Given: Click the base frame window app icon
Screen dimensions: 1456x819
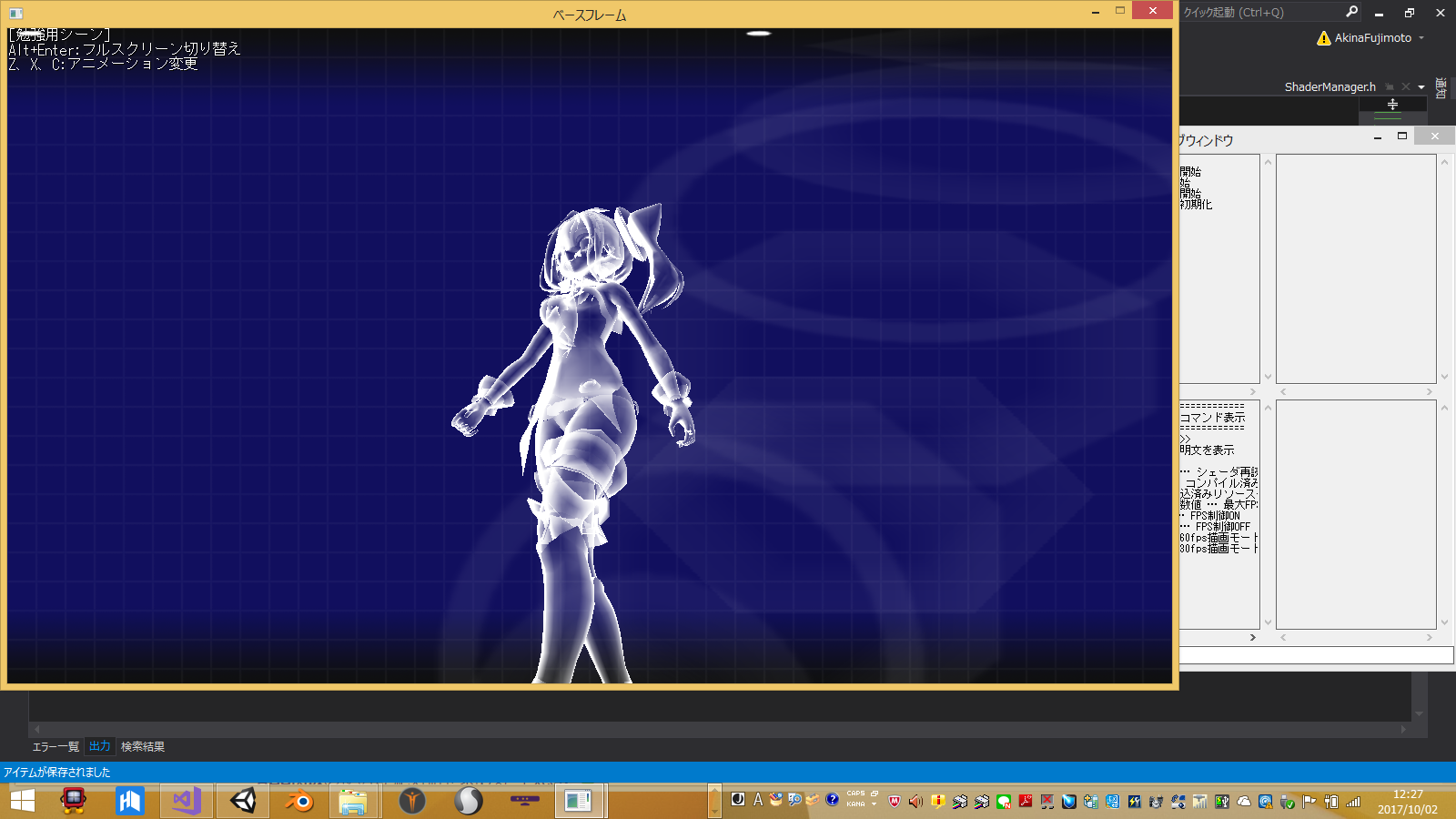Looking at the screenshot, I should click(x=15, y=14).
